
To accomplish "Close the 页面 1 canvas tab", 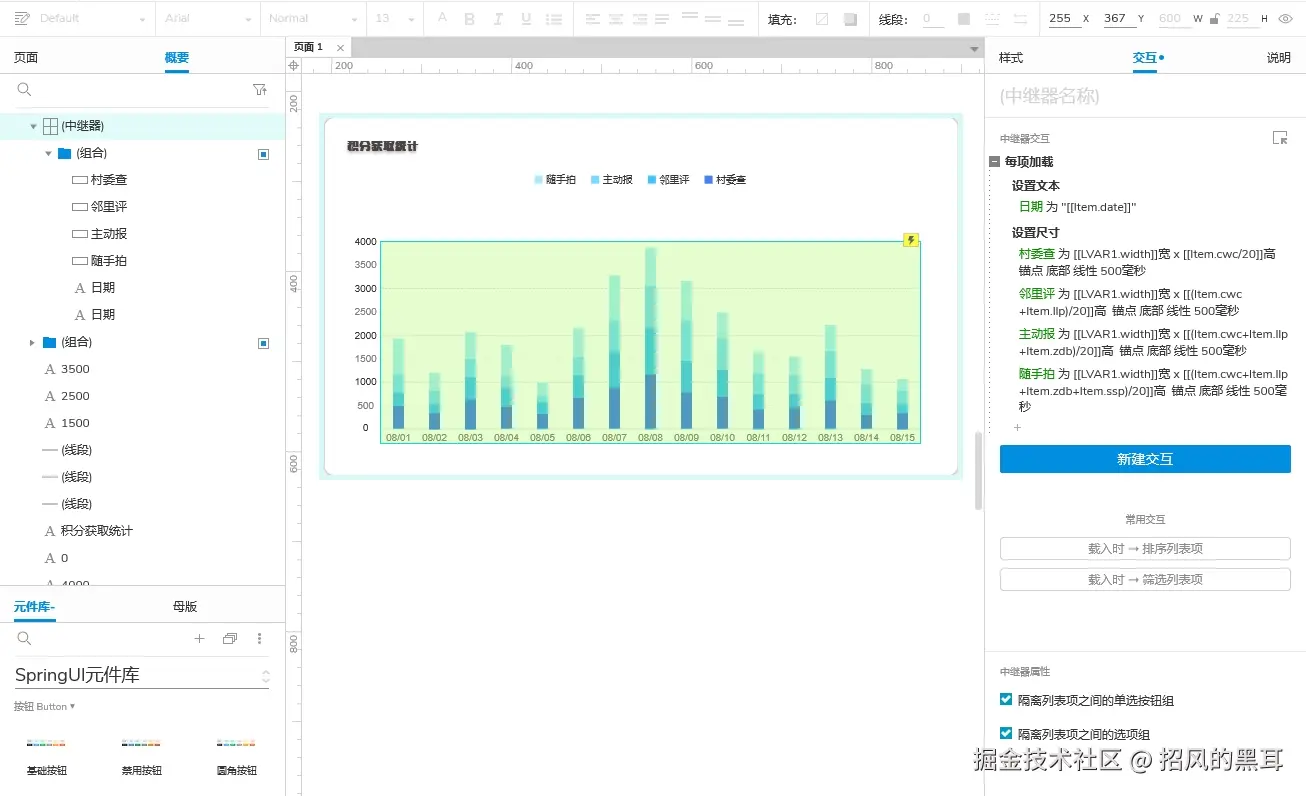I will pyautogui.click(x=340, y=48).
